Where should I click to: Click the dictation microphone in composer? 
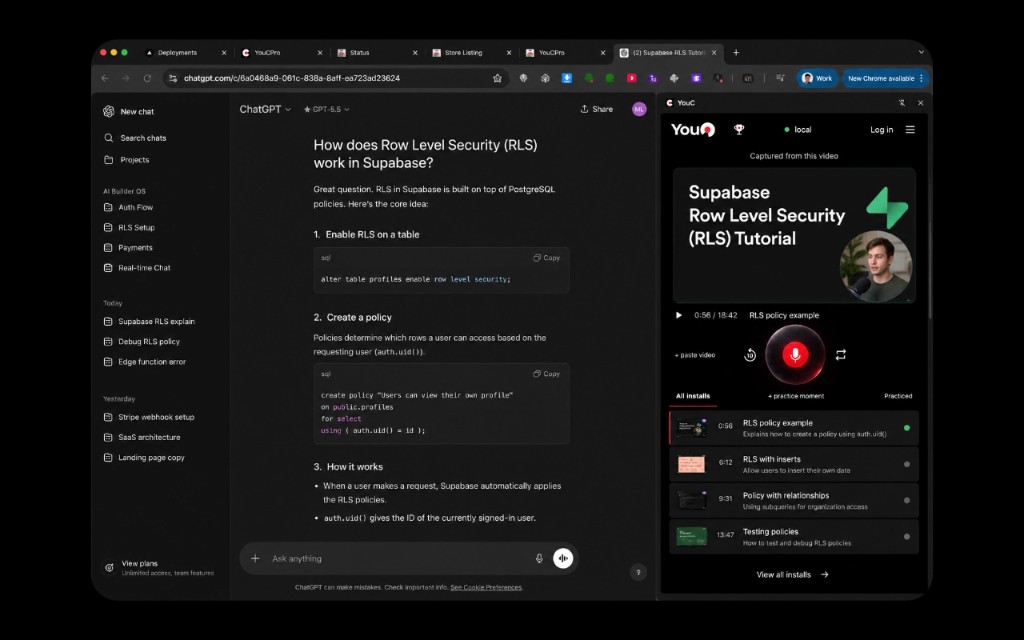[x=539, y=558]
